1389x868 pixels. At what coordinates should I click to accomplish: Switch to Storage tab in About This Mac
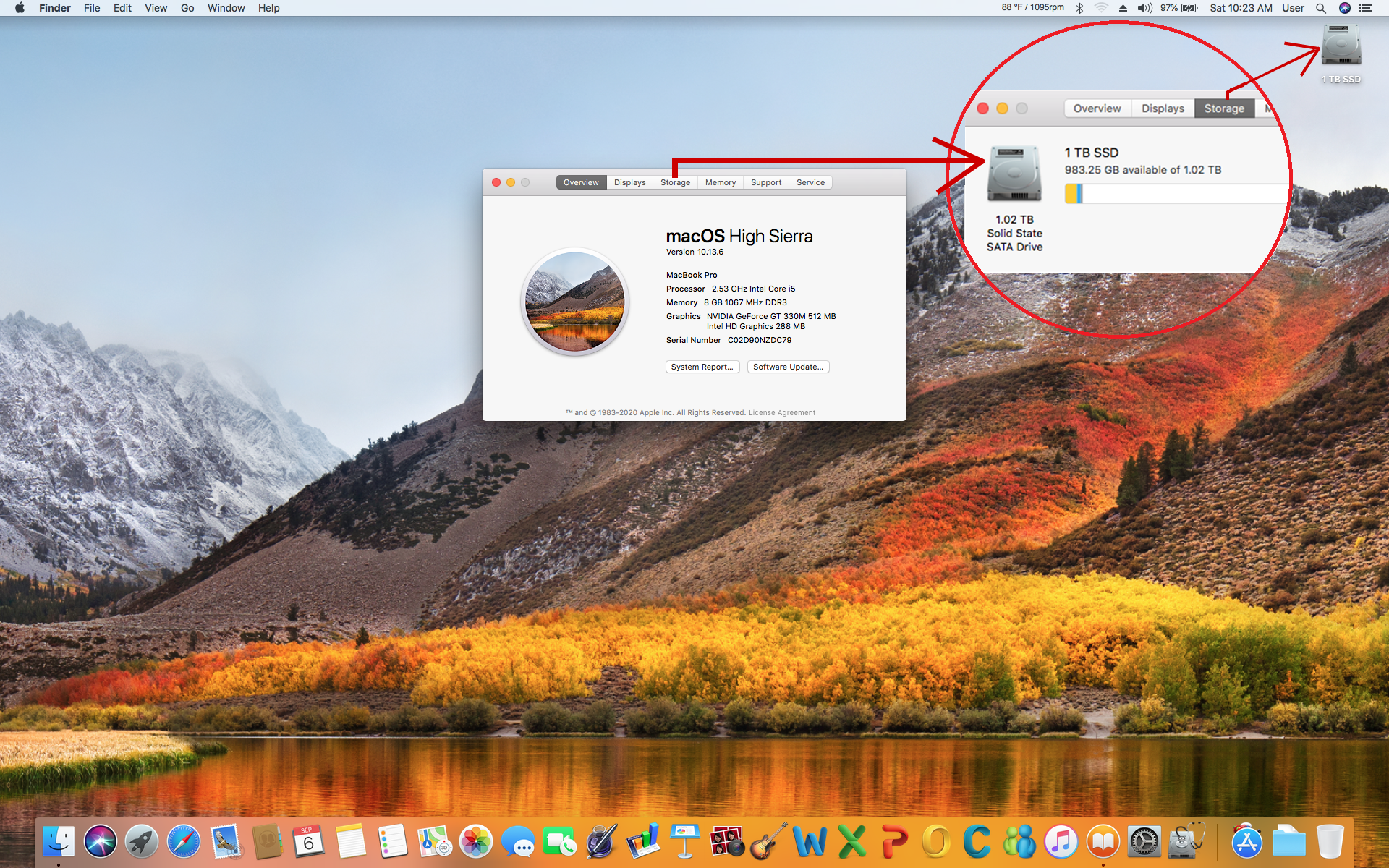pyautogui.click(x=675, y=182)
